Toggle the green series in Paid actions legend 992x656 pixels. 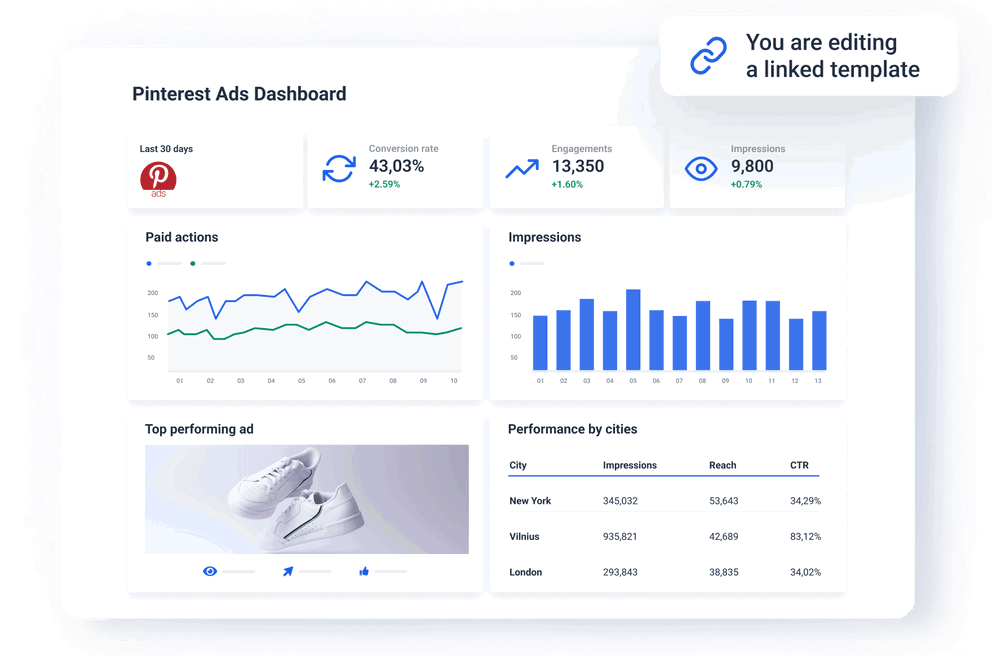[x=194, y=263]
